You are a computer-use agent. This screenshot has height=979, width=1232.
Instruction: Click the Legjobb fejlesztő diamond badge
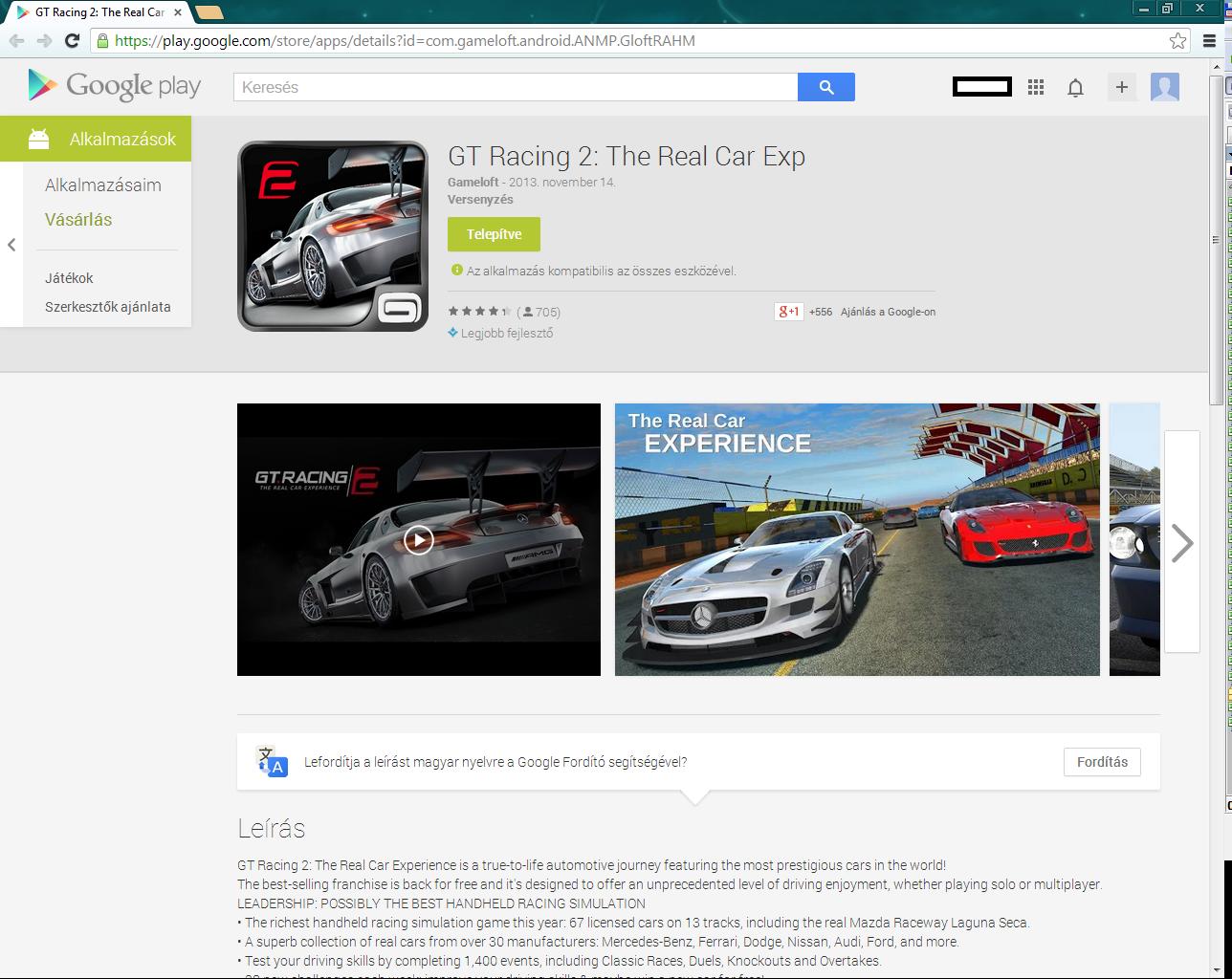coord(452,333)
